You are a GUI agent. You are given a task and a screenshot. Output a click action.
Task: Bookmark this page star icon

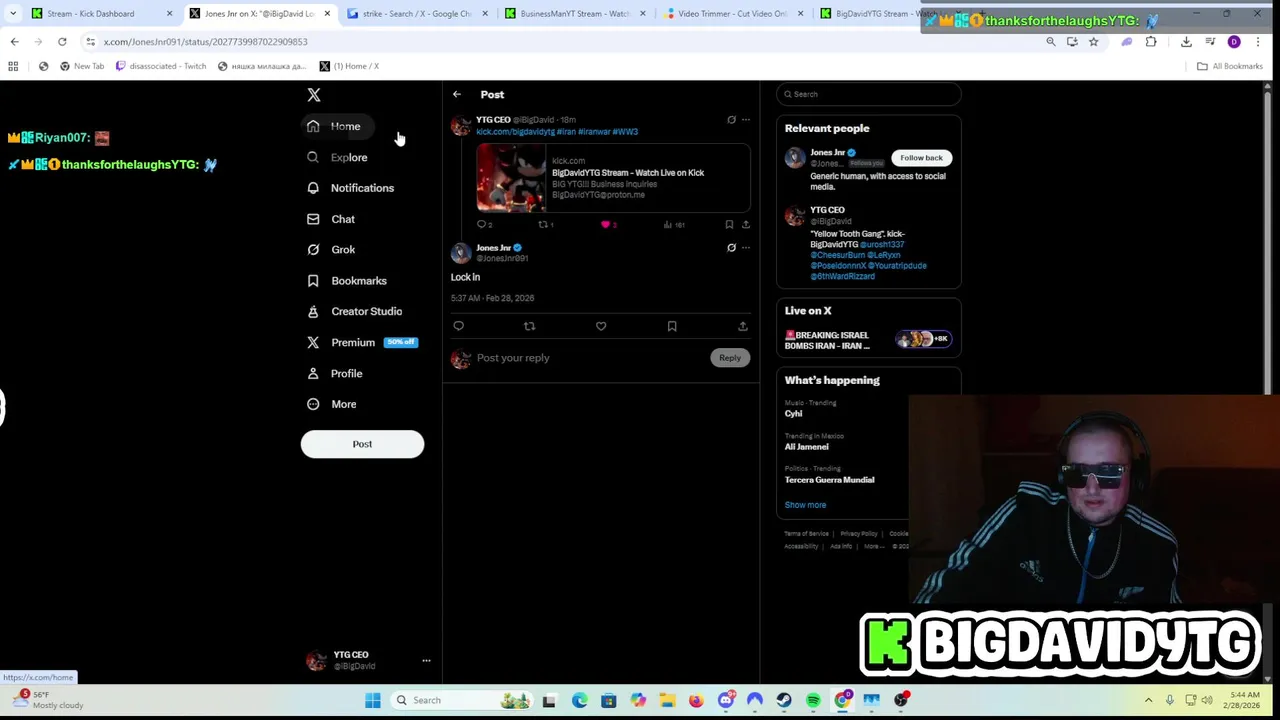tap(1093, 42)
